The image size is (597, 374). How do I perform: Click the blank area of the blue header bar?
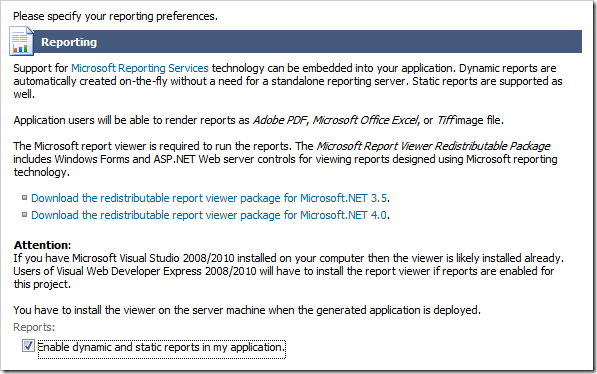coord(339,42)
